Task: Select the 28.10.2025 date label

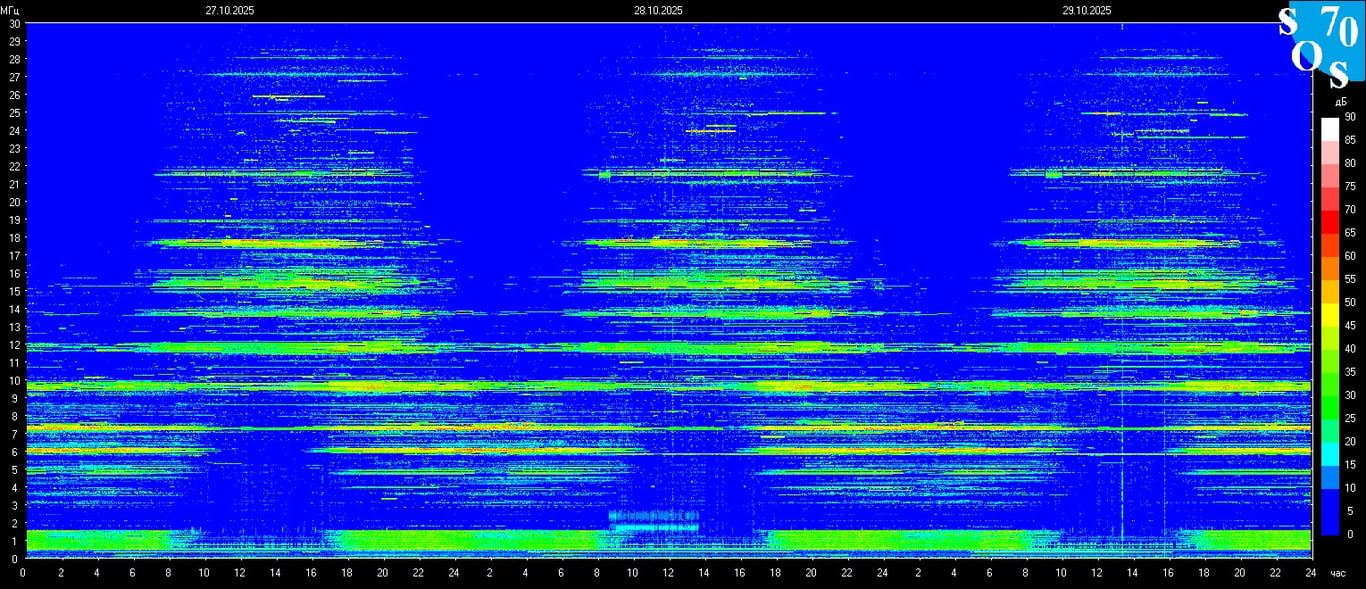Action: (x=658, y=10)
